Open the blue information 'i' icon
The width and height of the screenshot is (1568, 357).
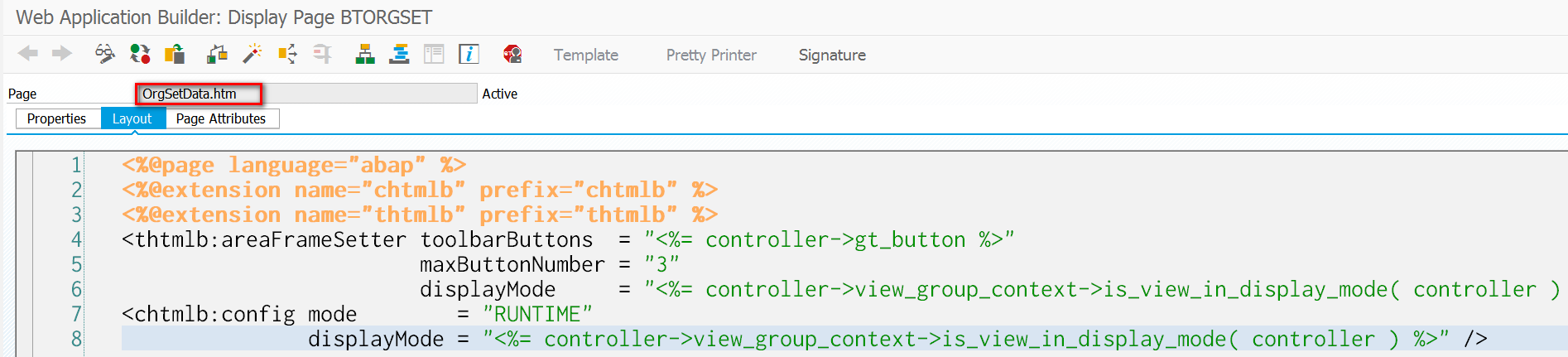click(x=469, y=54)
